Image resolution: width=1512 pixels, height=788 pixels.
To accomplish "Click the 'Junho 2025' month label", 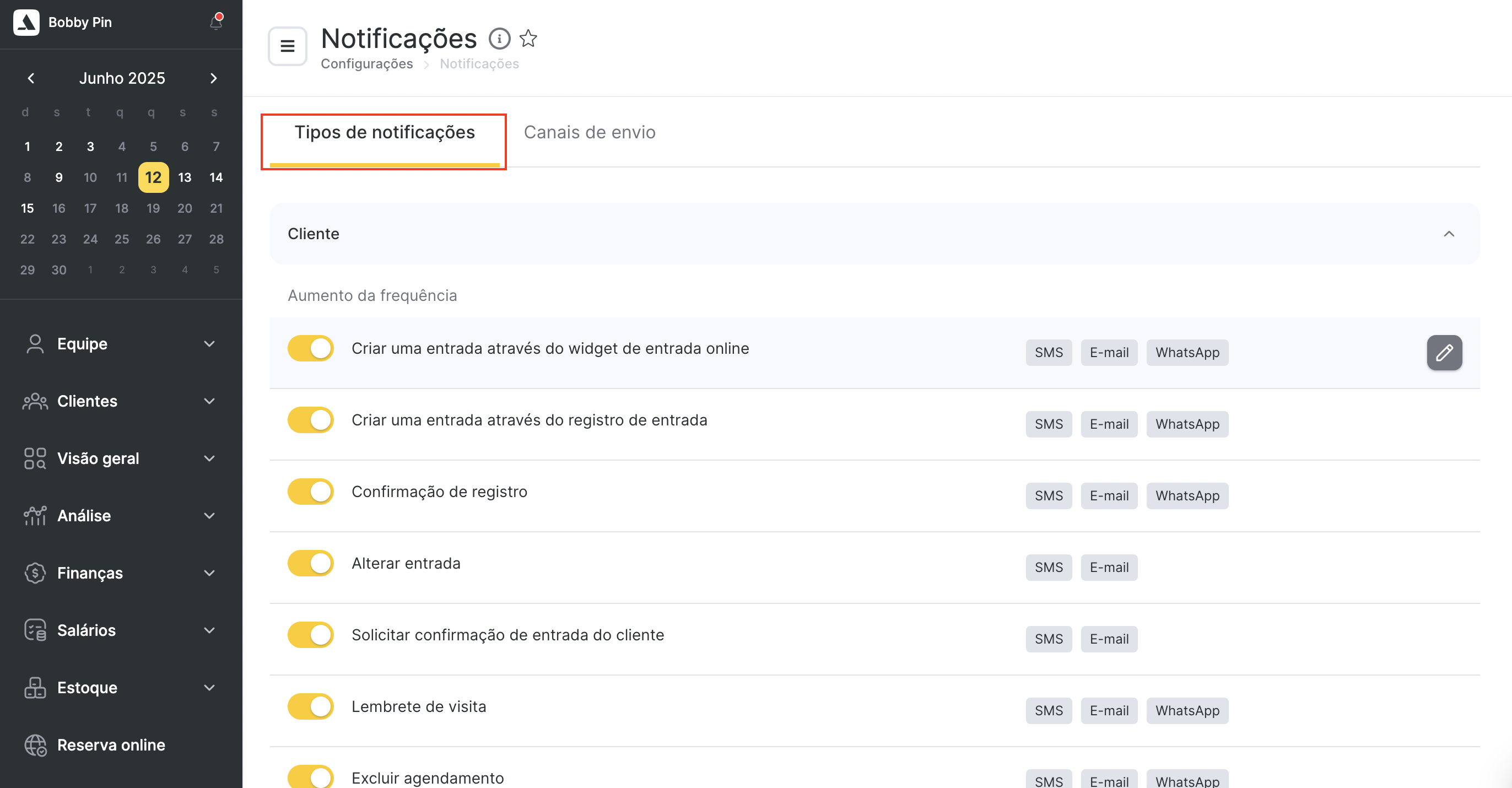I will tap(122, 78).
